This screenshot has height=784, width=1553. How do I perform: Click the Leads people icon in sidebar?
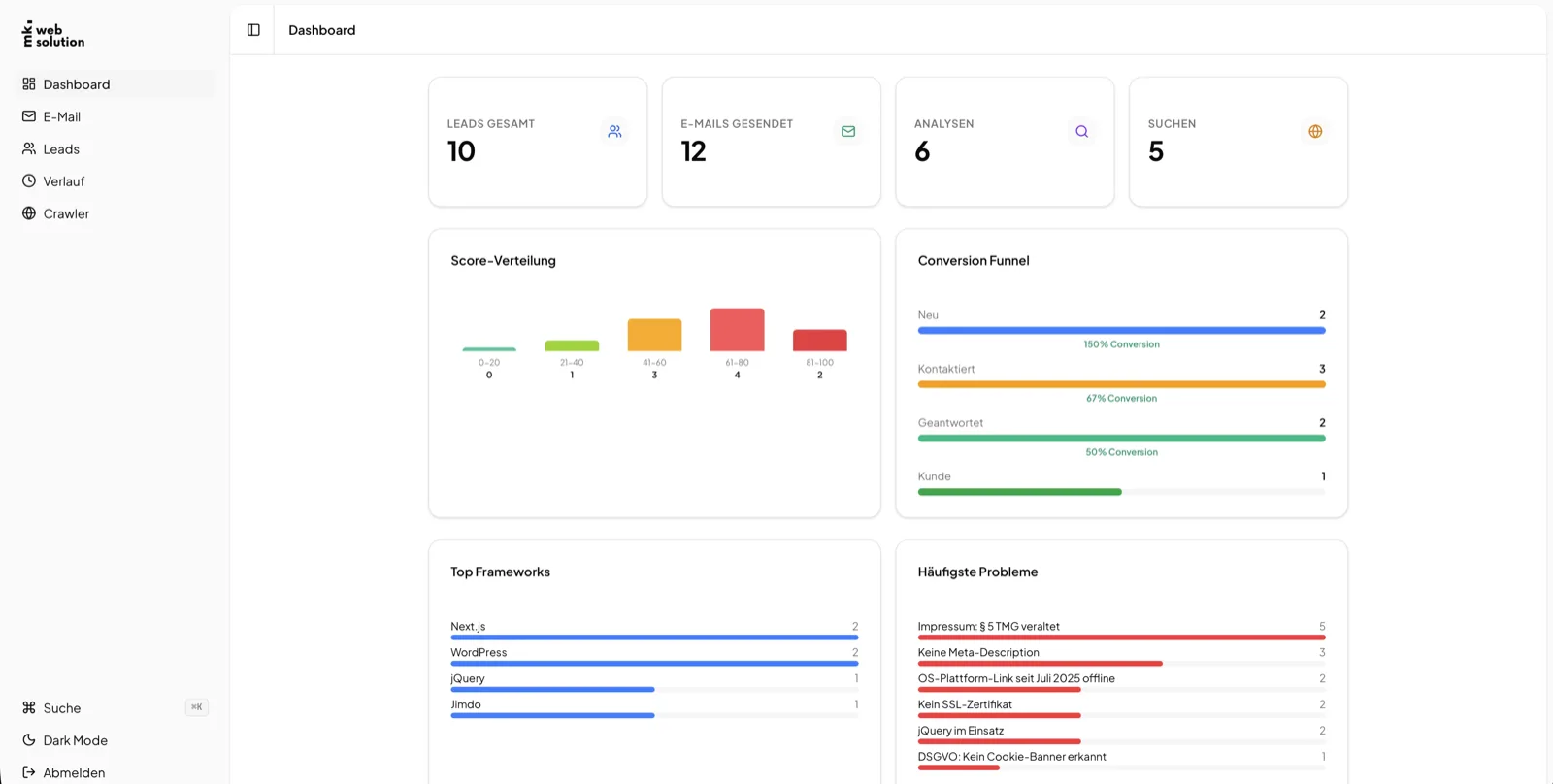[29, 148]
